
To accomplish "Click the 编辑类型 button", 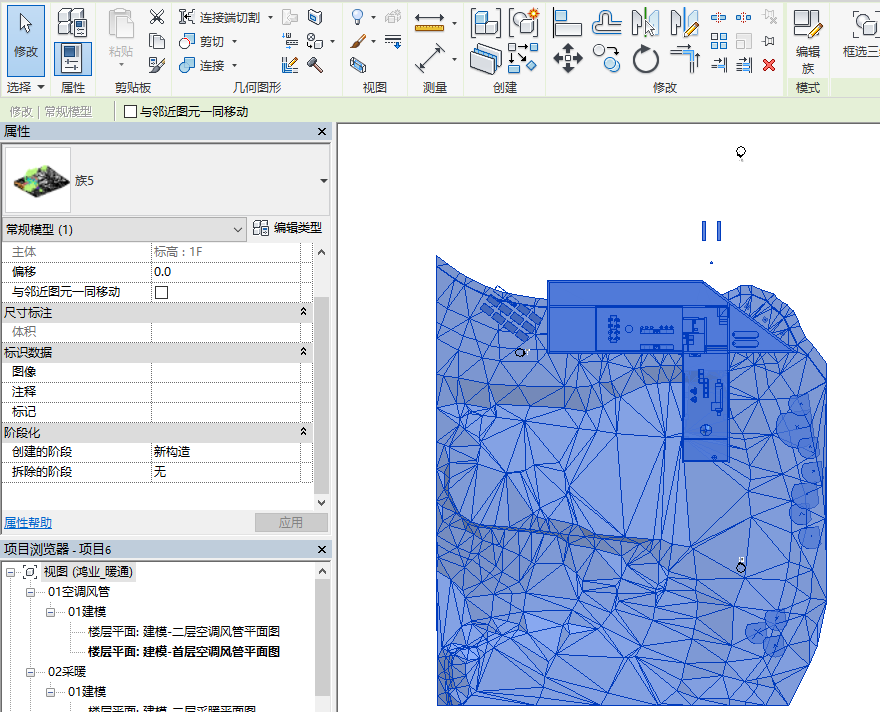I will [288, 228].
